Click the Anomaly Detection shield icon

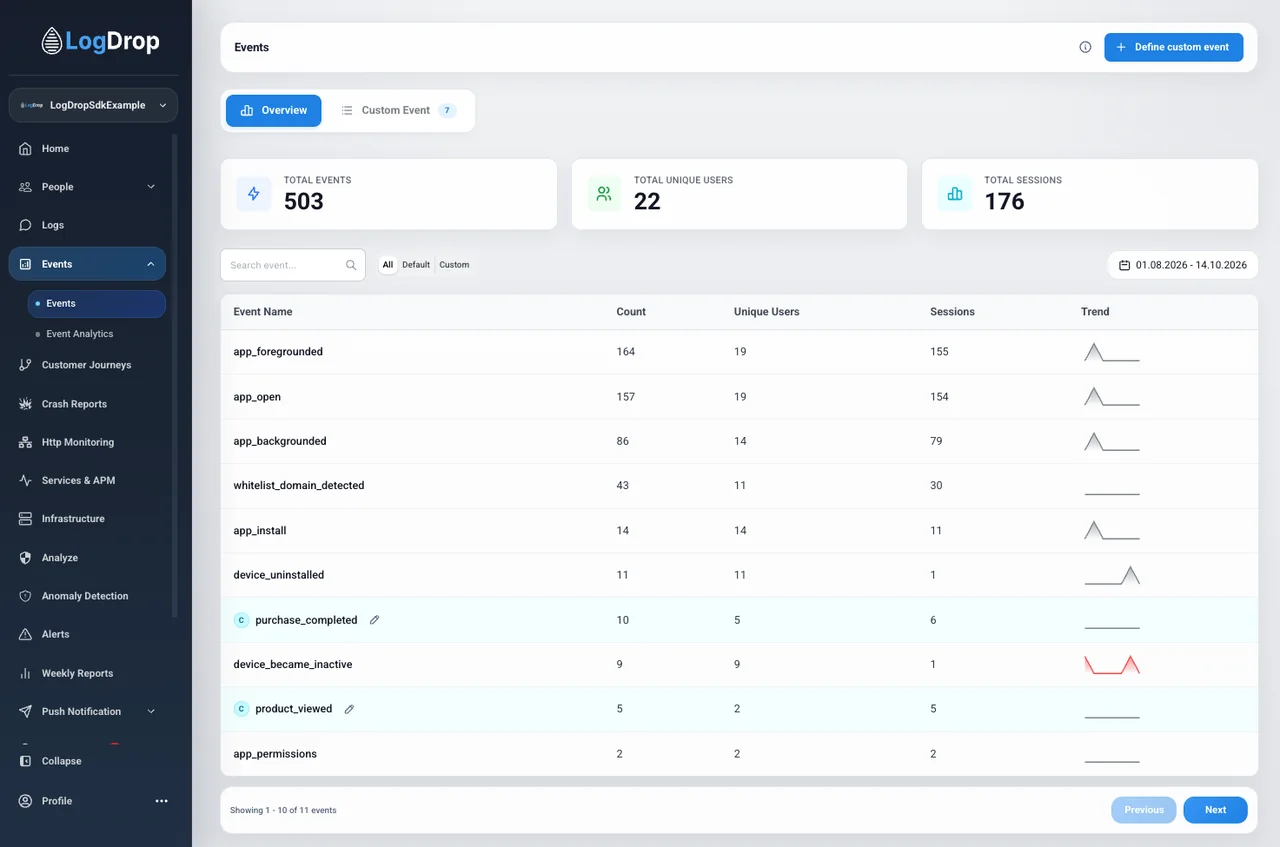click(x=26, y=596)
